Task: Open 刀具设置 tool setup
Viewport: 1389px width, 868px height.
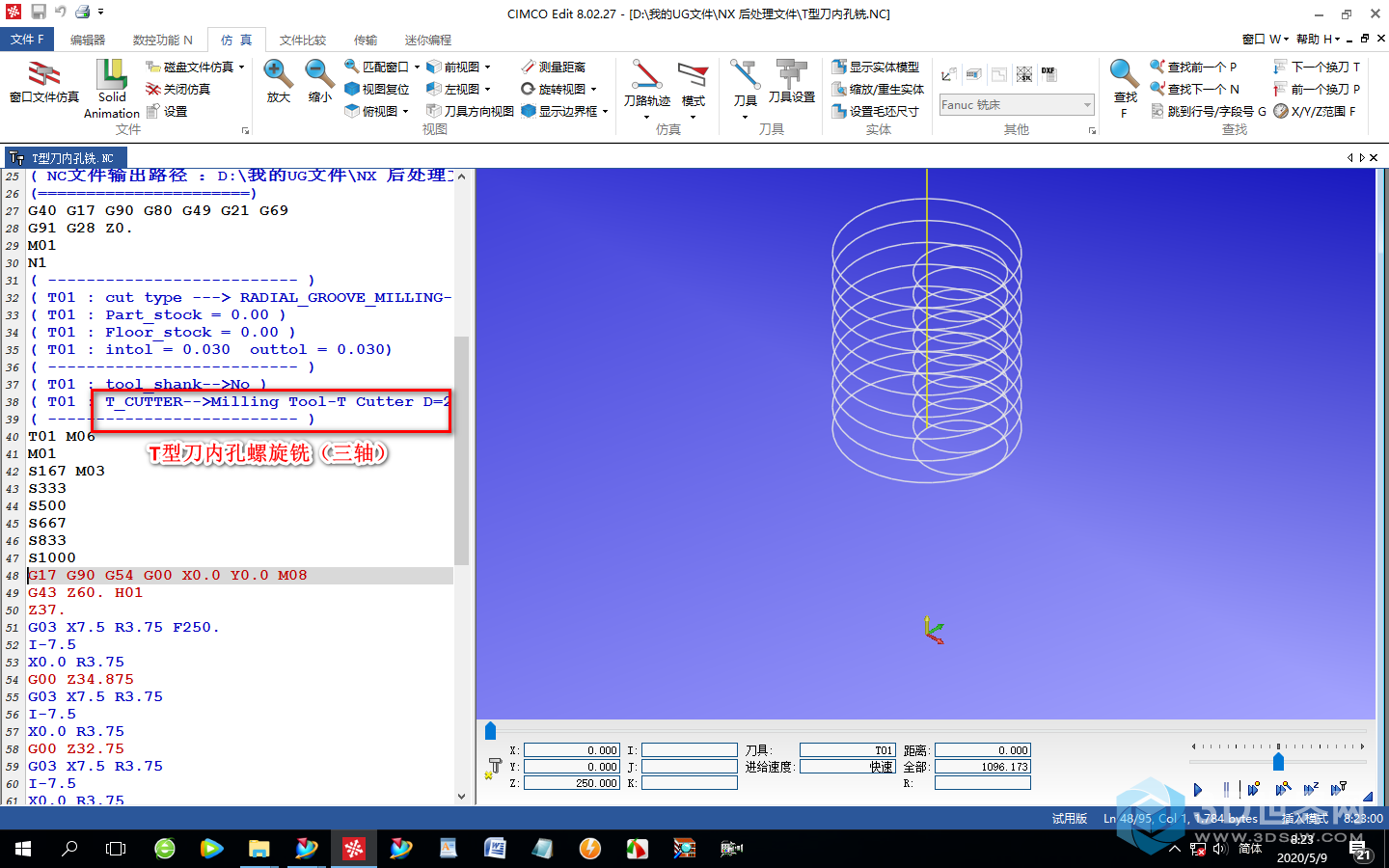Action: point(792,82)
